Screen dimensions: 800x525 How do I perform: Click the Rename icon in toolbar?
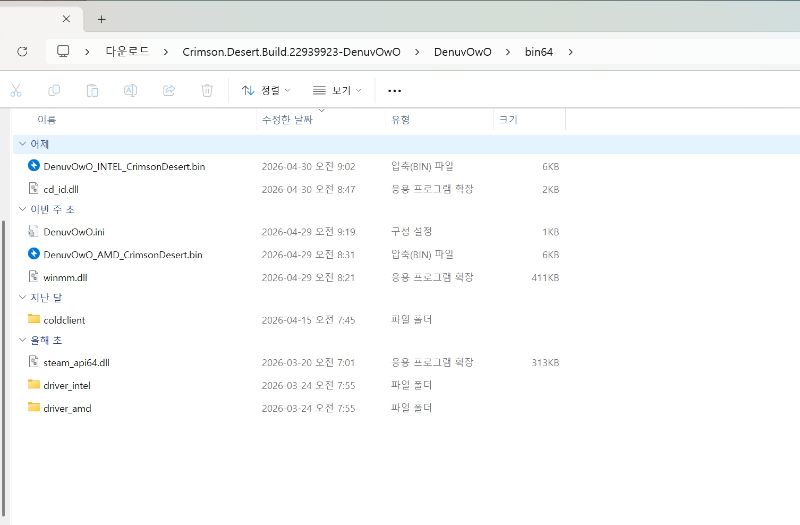[x=131, y=91]
